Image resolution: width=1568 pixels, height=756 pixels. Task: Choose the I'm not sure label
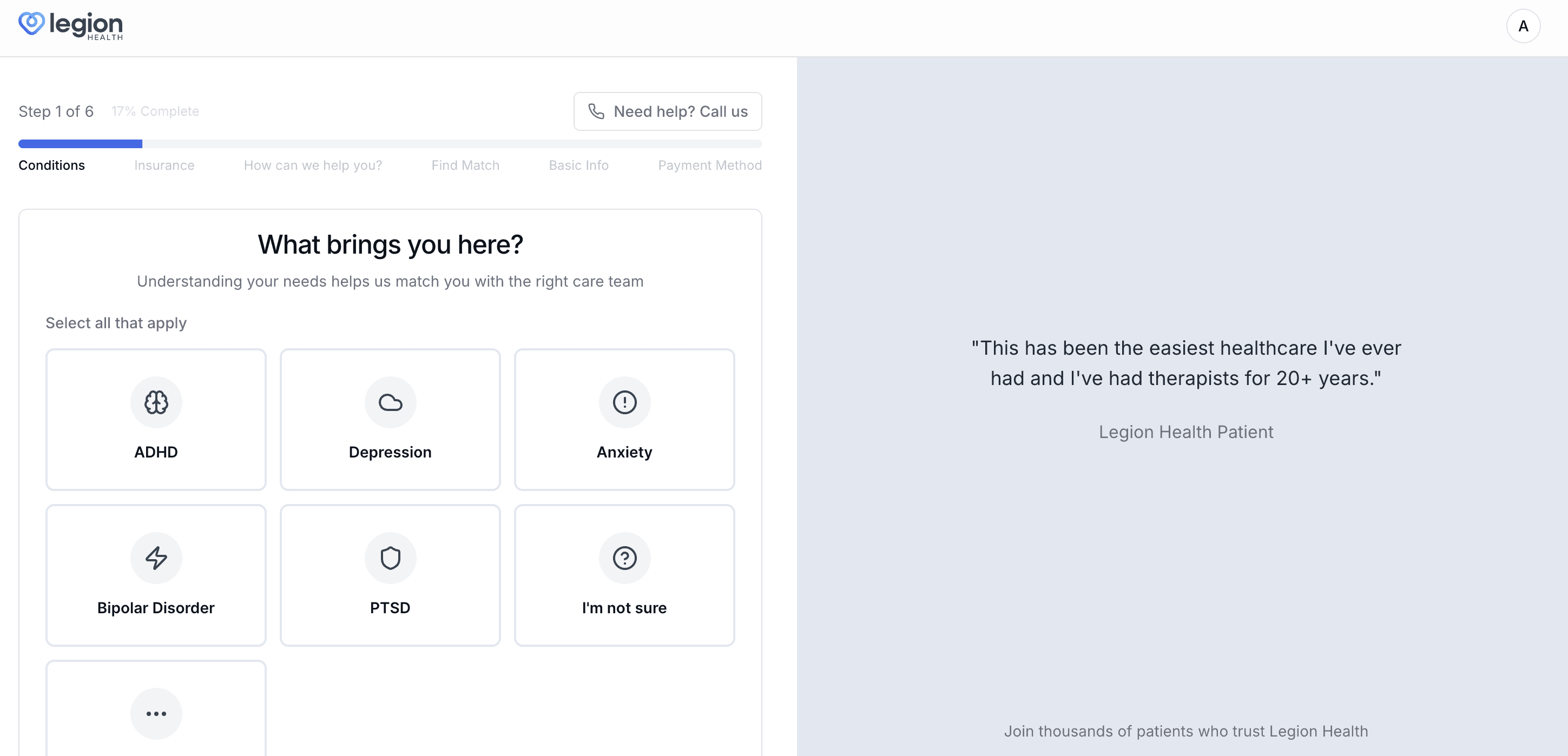pyautogui.click(x=624, y=608)
